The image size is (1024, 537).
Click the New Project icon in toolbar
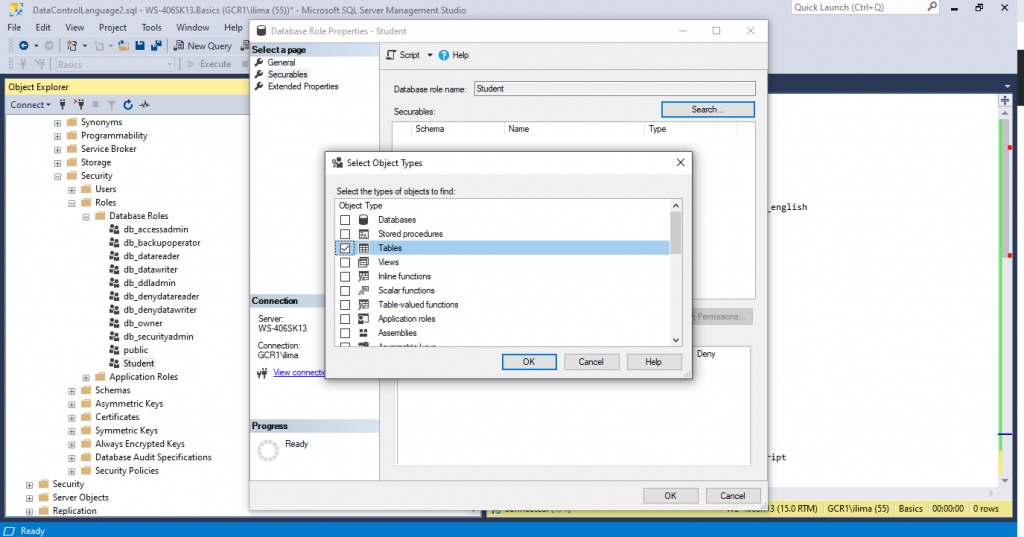point(72,46)
